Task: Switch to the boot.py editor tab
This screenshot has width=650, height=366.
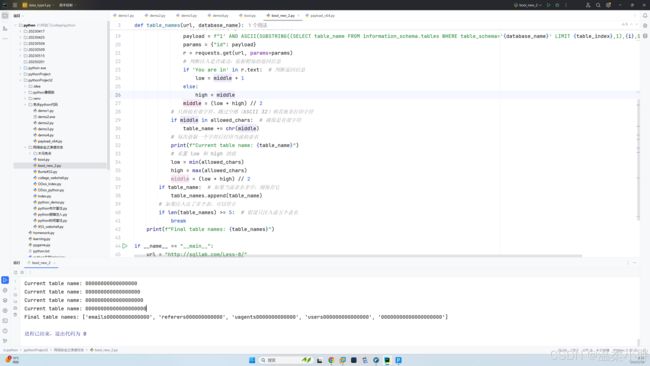Action: point(248,16)
